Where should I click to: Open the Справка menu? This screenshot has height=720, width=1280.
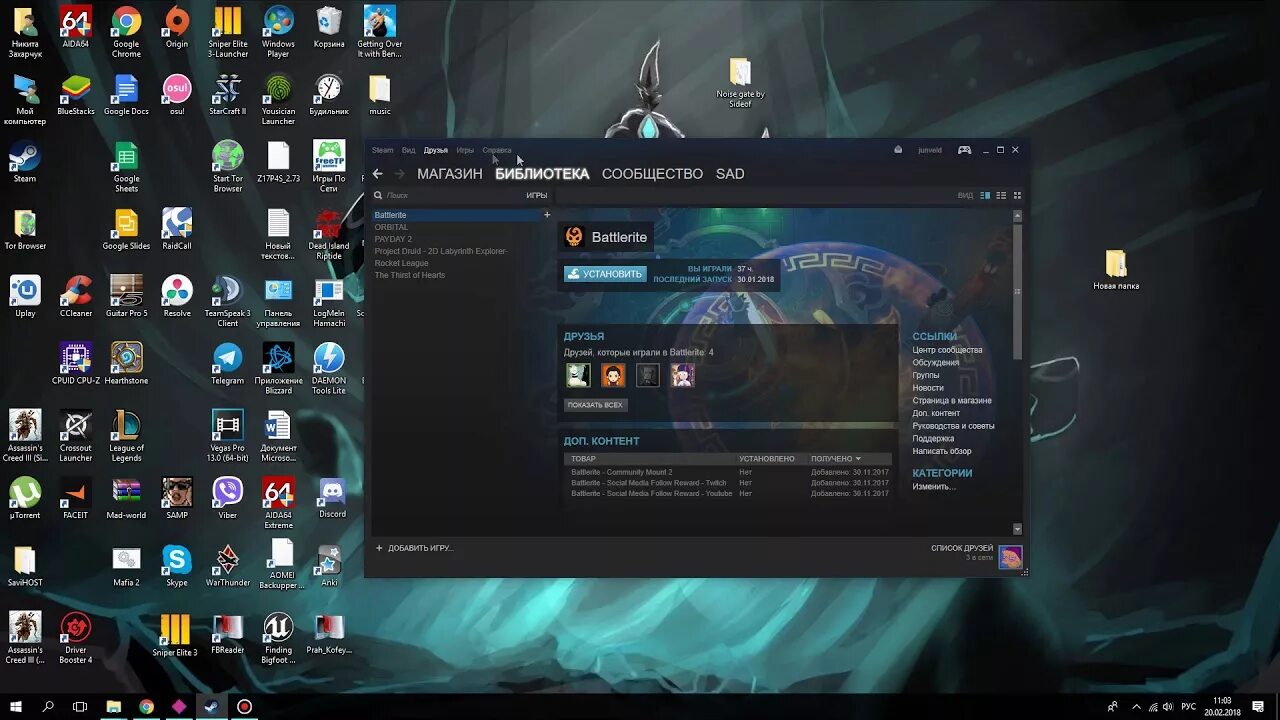(x=496, y=150)
